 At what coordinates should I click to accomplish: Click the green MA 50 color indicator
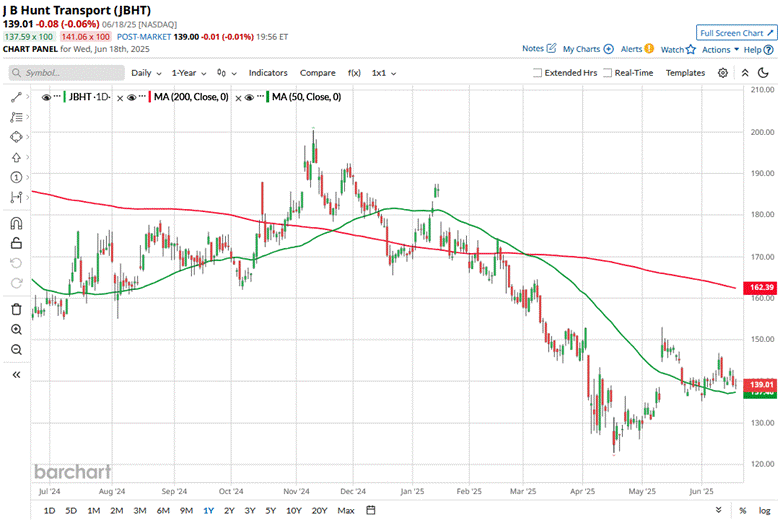tap(268, 97)
